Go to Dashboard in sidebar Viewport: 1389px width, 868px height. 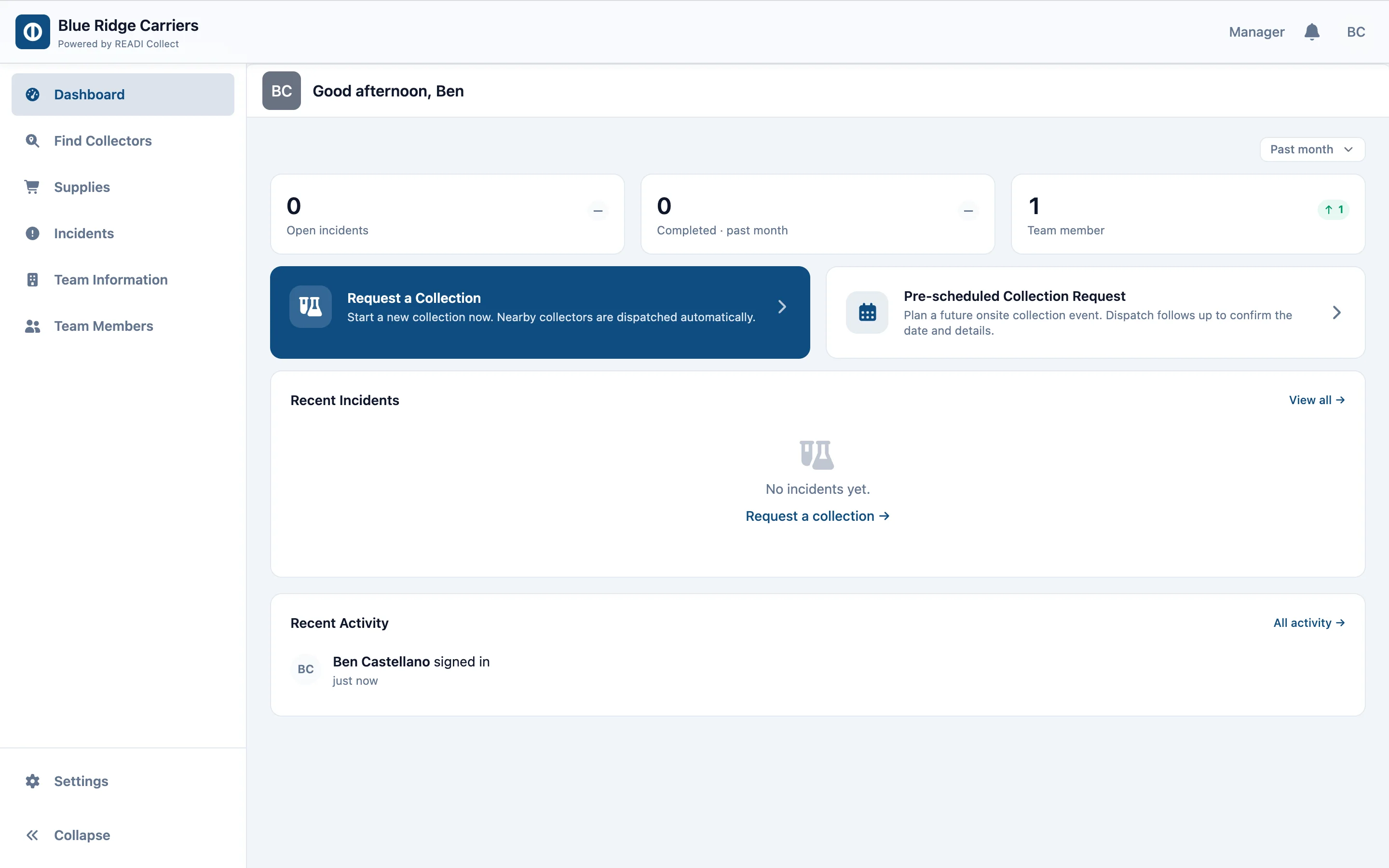(x=123, y=94)
